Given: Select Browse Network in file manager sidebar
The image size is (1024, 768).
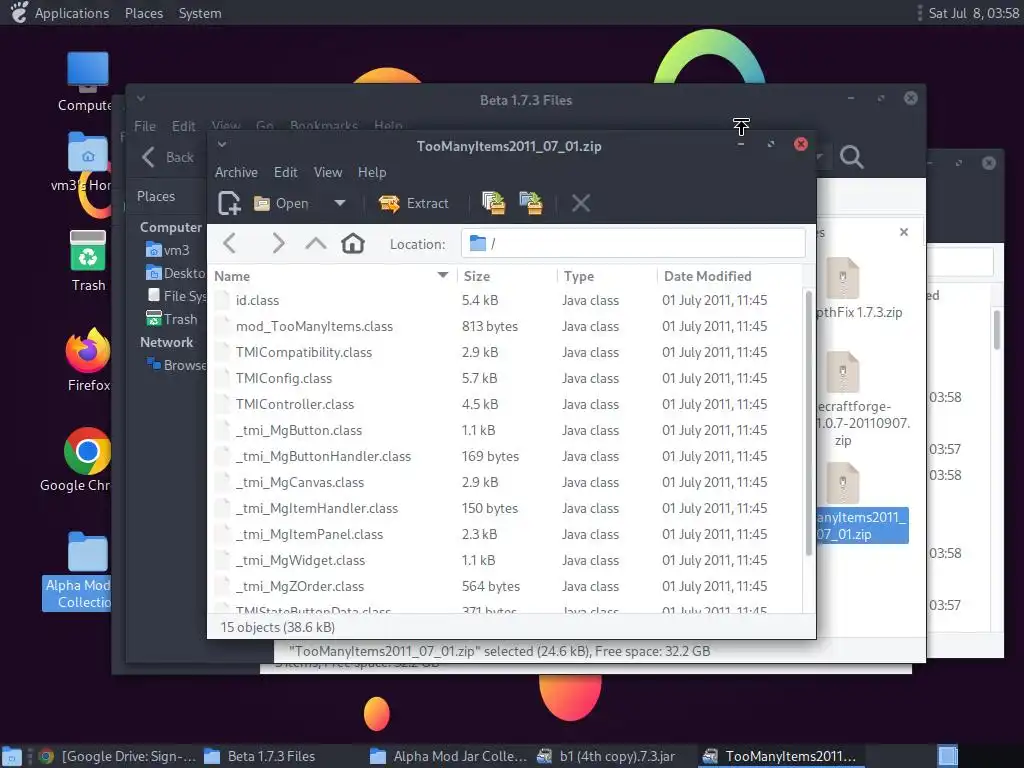Looking at the screenshot, I should click(x=176, y=365).
